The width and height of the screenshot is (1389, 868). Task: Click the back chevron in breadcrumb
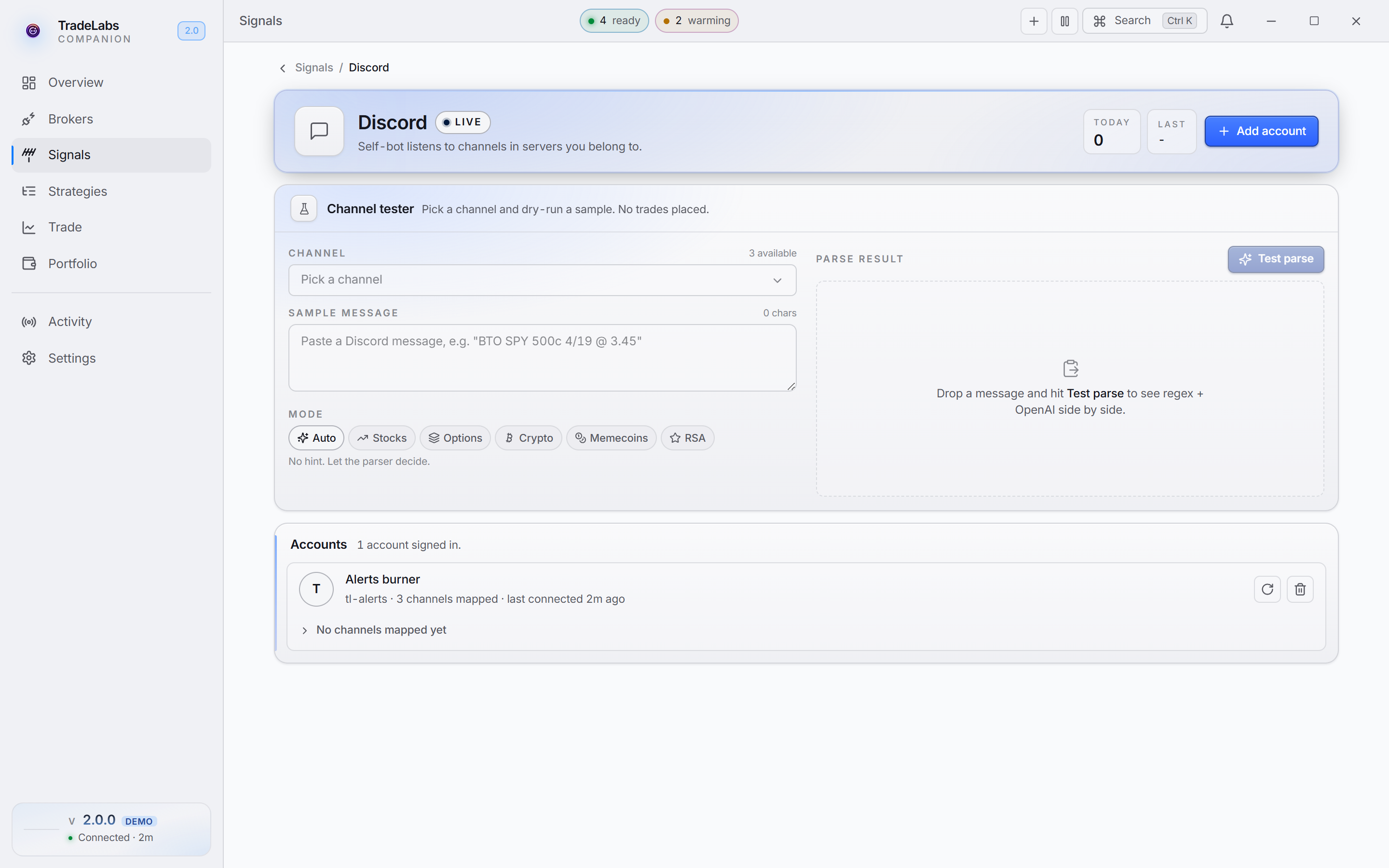[x=283, y=68]
